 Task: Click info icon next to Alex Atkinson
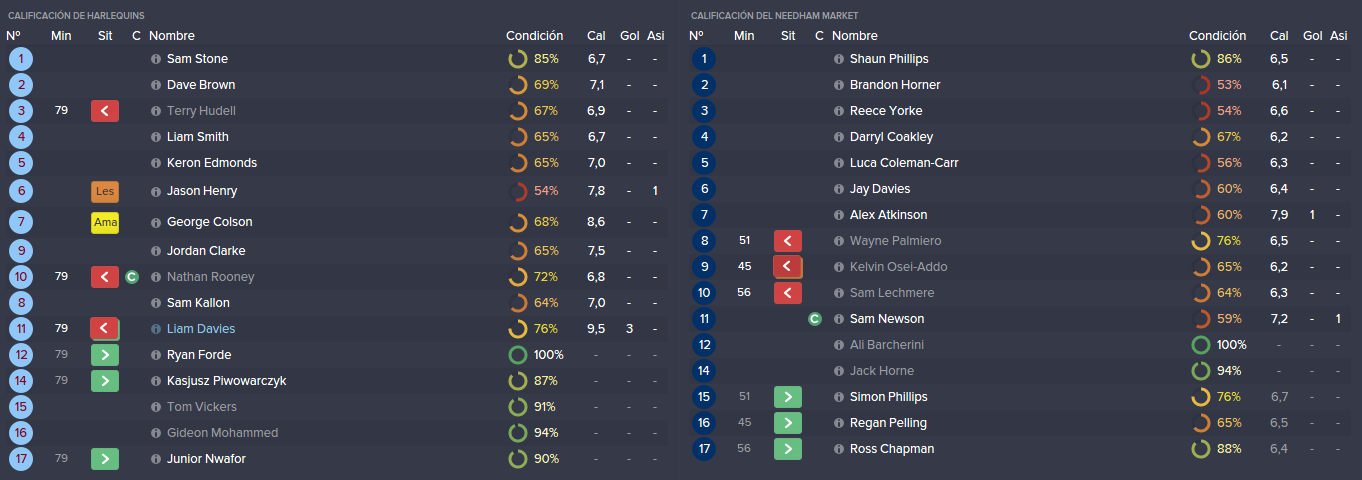coord(839,215)
